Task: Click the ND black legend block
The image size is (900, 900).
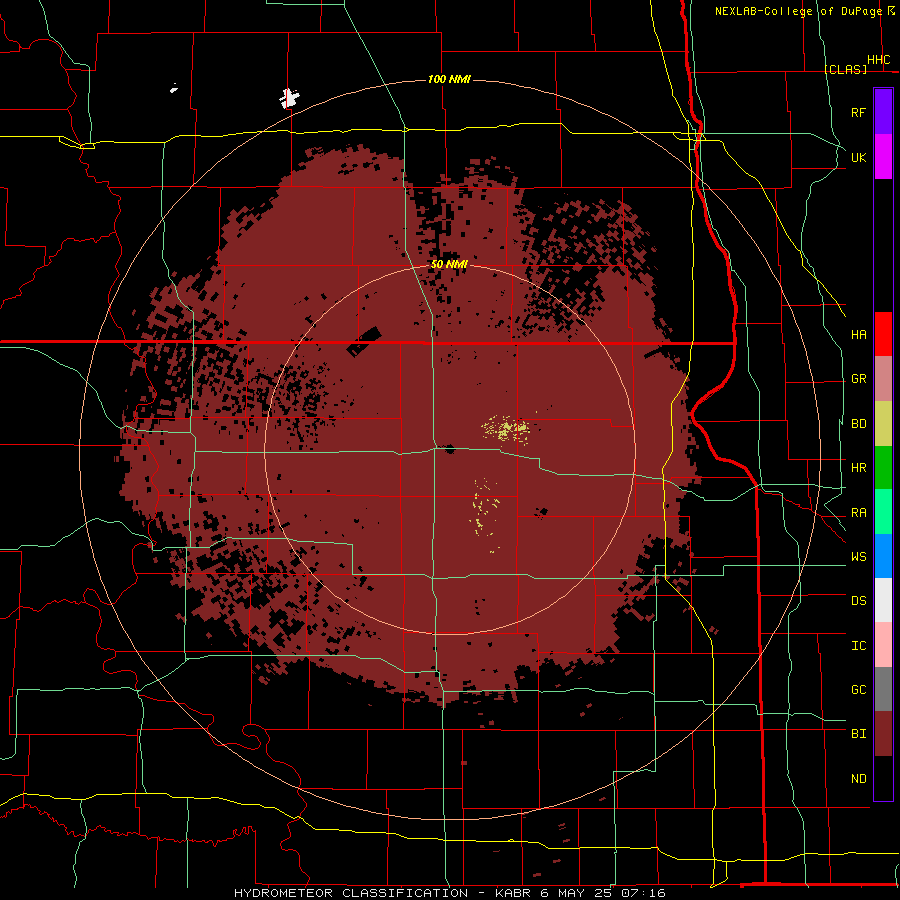Action: coord(883,778)
